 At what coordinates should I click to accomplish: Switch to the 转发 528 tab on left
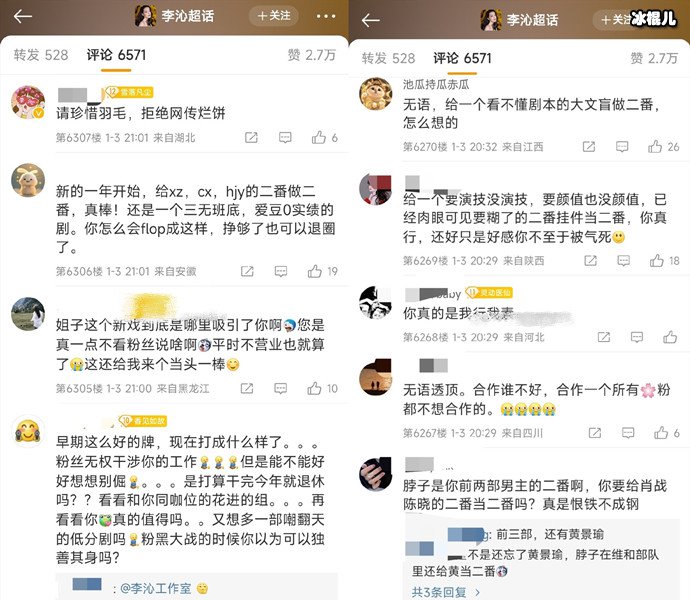pyautogui.click(x=40, y=55)
